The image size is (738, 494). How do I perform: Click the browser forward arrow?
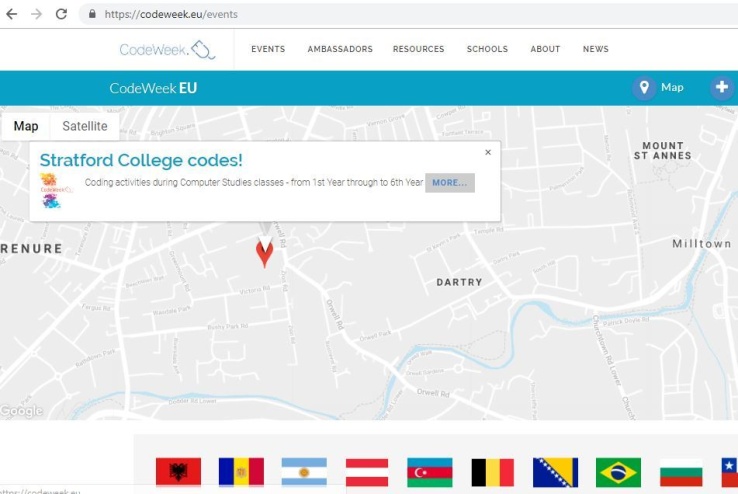point(36,14)
